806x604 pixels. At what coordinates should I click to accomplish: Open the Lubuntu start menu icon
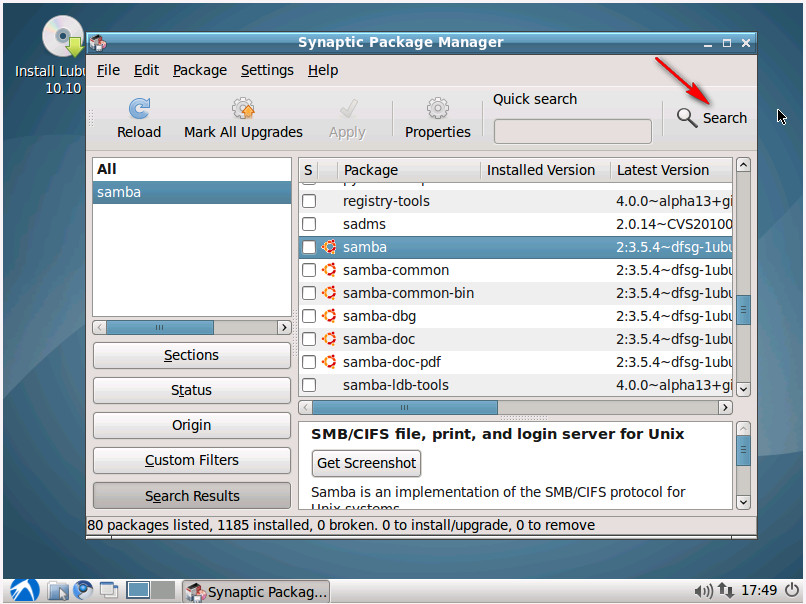pyautogui.click(x=24, y=591)
